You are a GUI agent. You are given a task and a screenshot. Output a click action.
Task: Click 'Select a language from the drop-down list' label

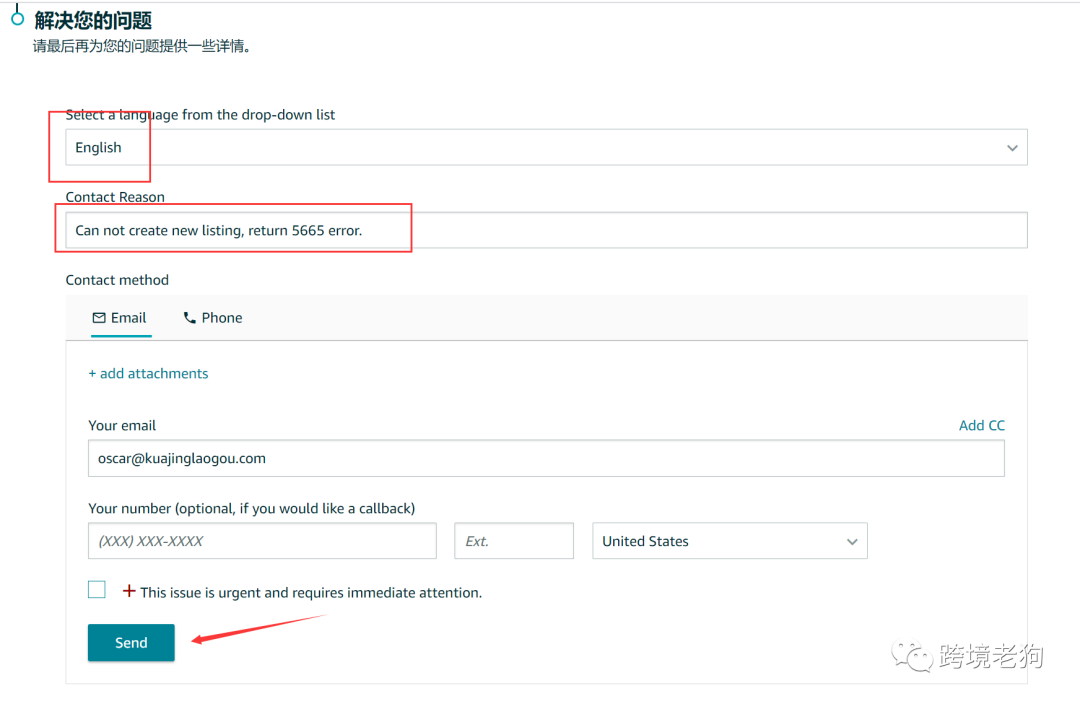point(200,114)
